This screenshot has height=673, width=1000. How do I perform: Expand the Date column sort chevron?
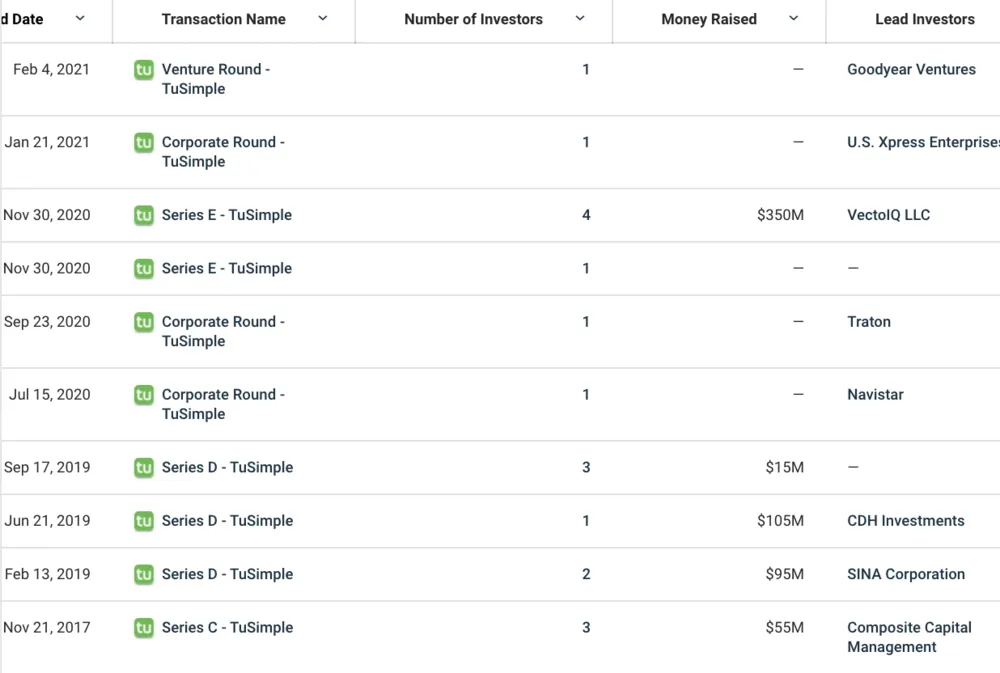80,19
